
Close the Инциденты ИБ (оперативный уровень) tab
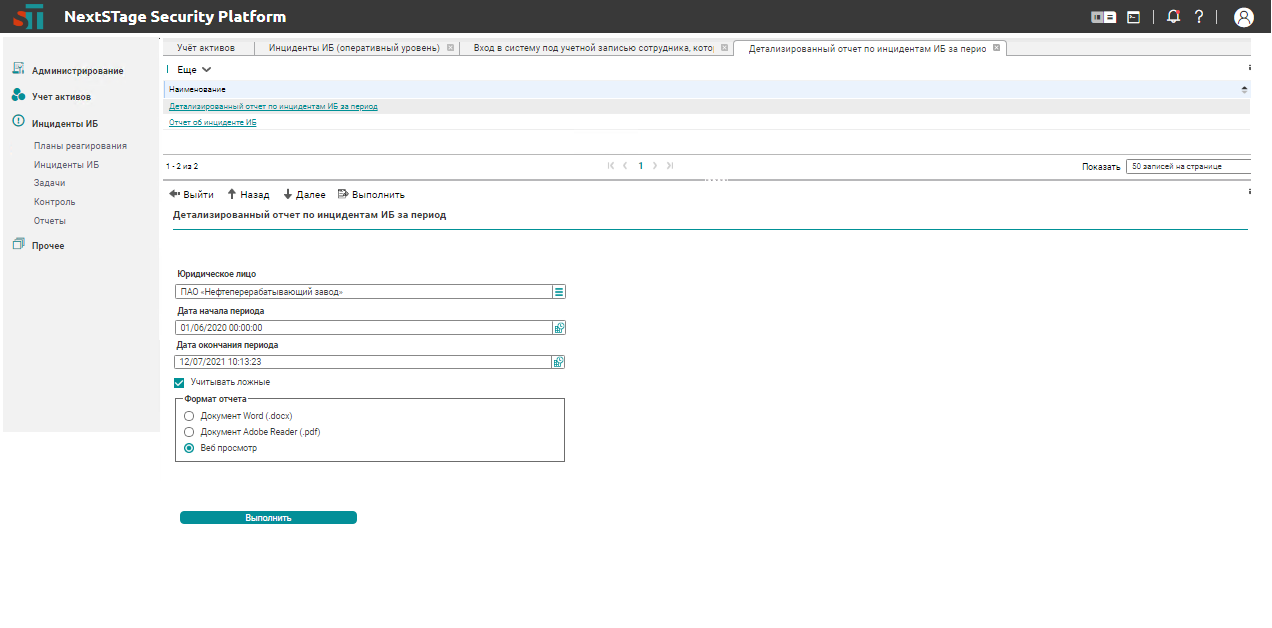click(x=450, y=47)
